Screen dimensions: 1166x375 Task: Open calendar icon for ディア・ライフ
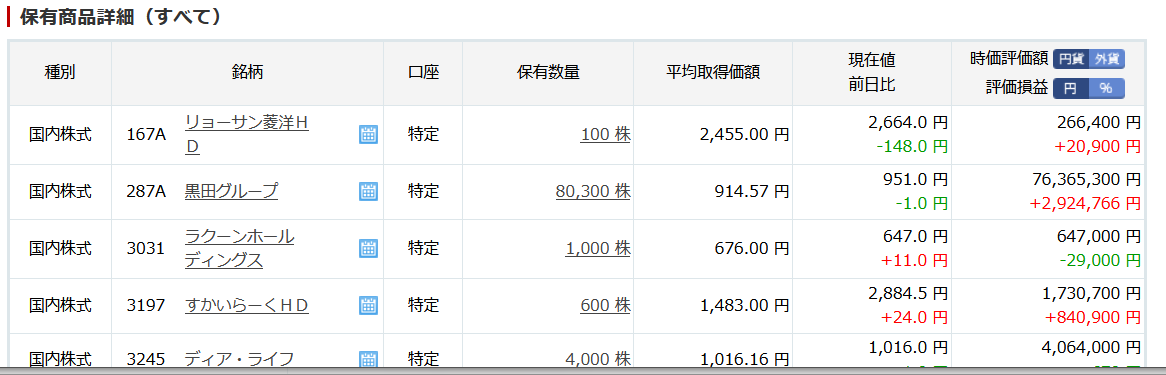[x=368, y=359]
